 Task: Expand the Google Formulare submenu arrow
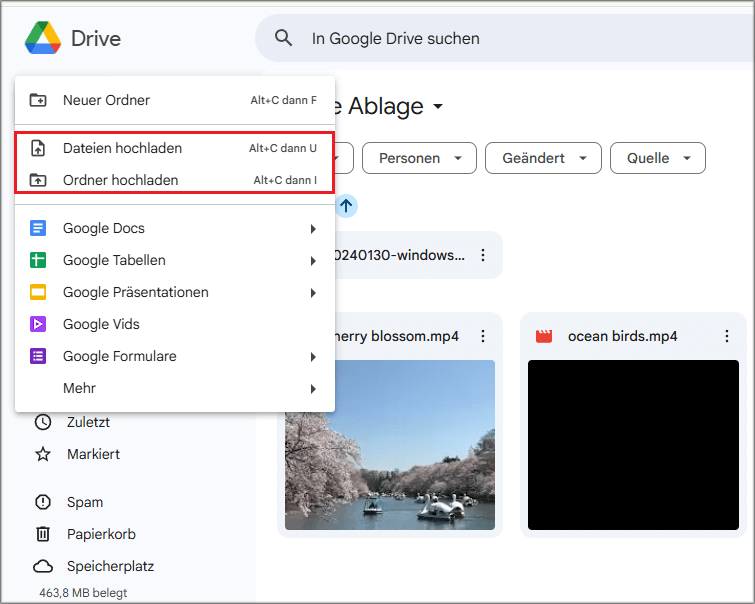tap(313, 357)
